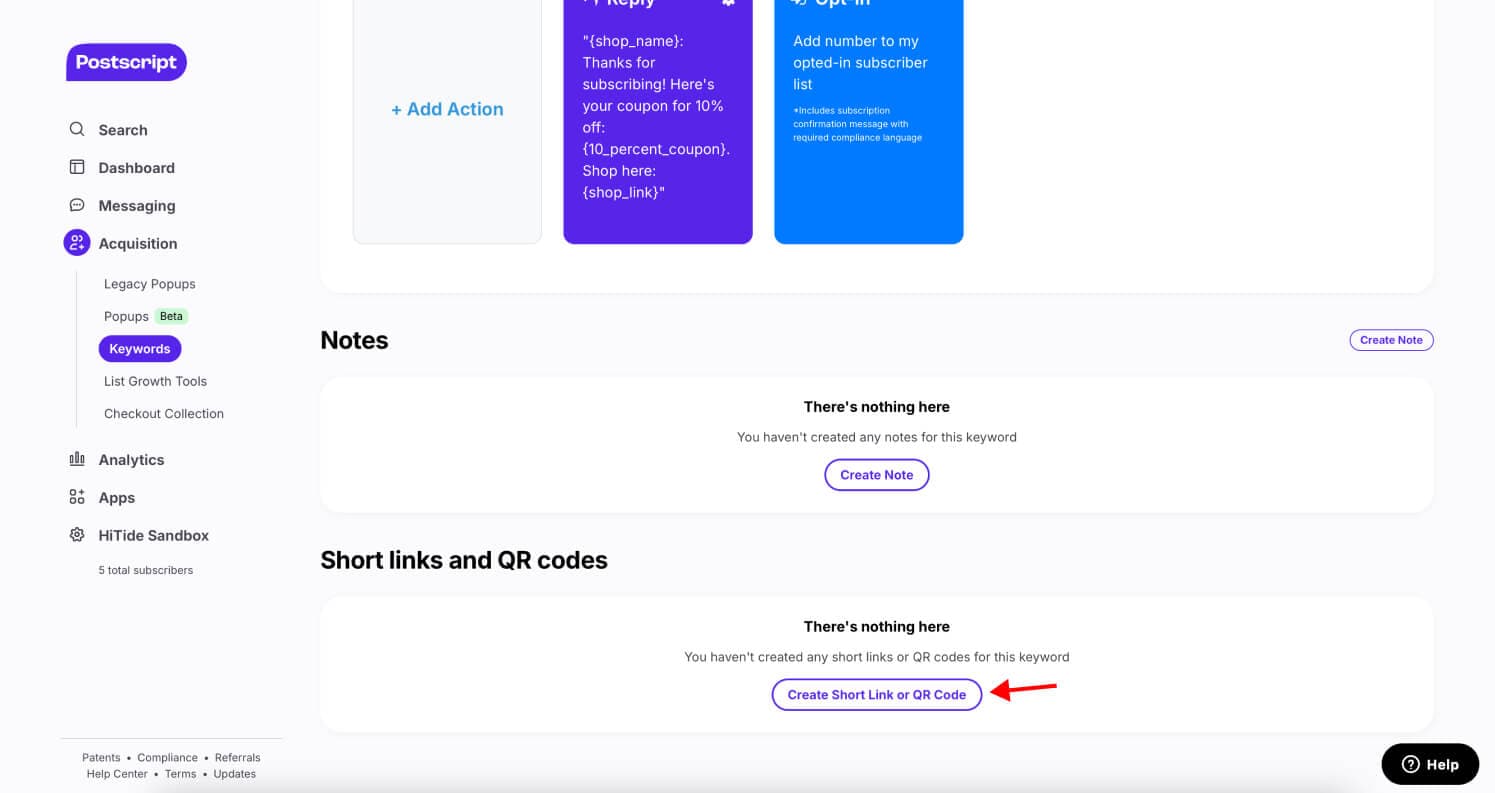1495x793 pixels.
Task: Select the Keywords sidebar item
Action: [140, 349]
